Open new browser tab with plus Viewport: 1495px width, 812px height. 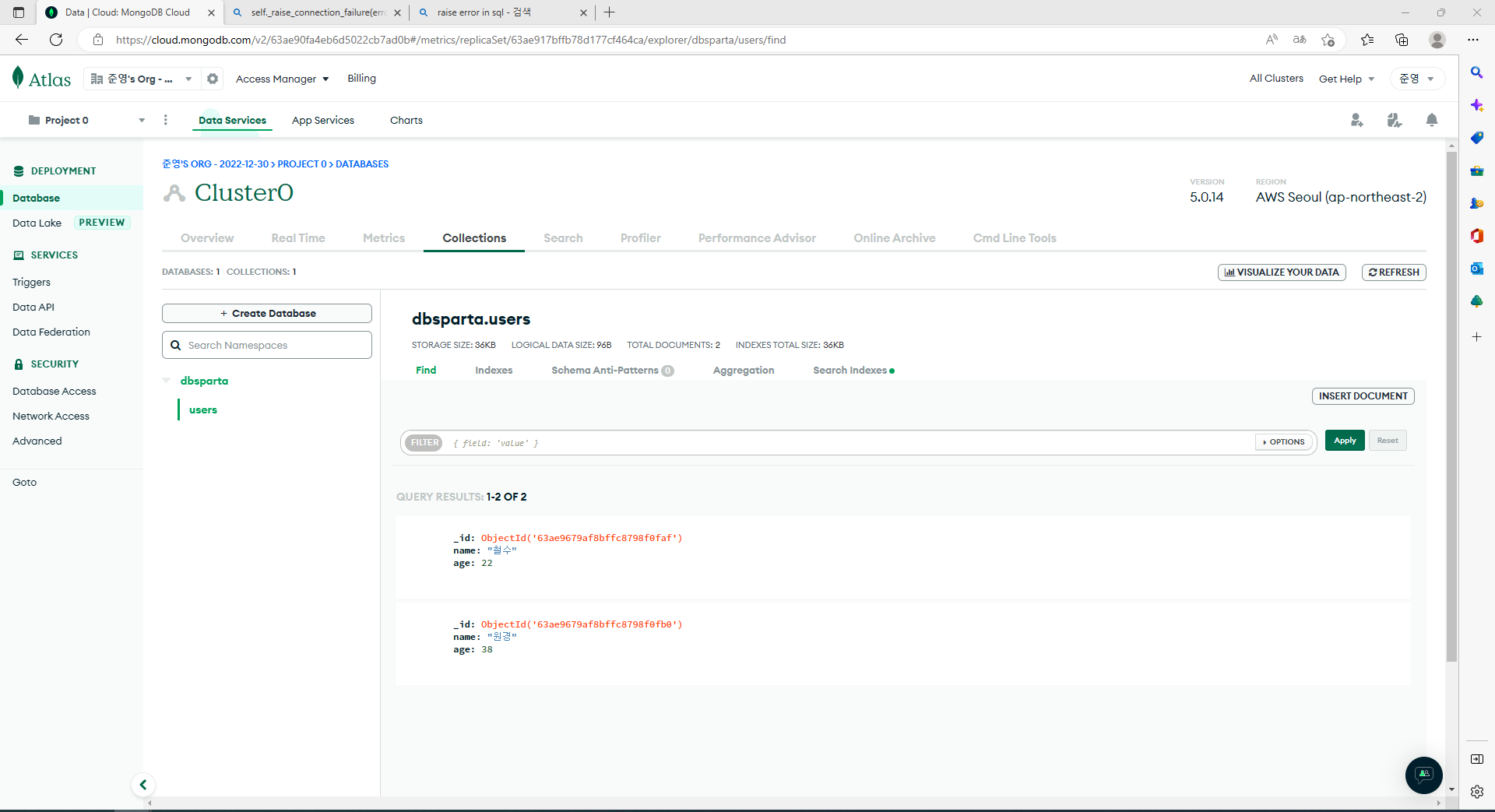pos(610,12)
